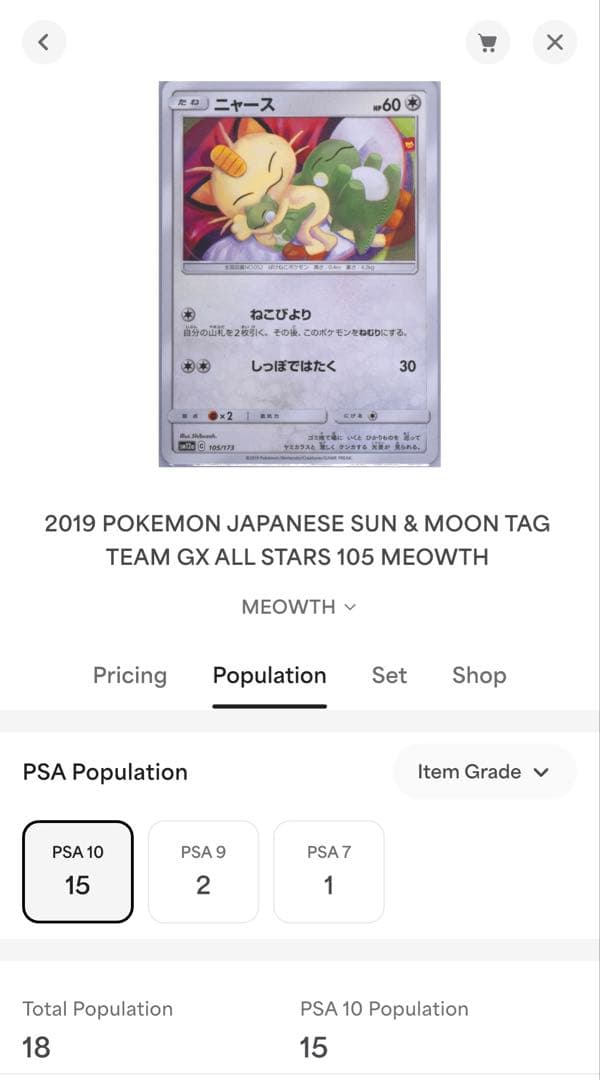Click the PSA Population heading
The image size is (600, 1080).
(x=105, y=771)
